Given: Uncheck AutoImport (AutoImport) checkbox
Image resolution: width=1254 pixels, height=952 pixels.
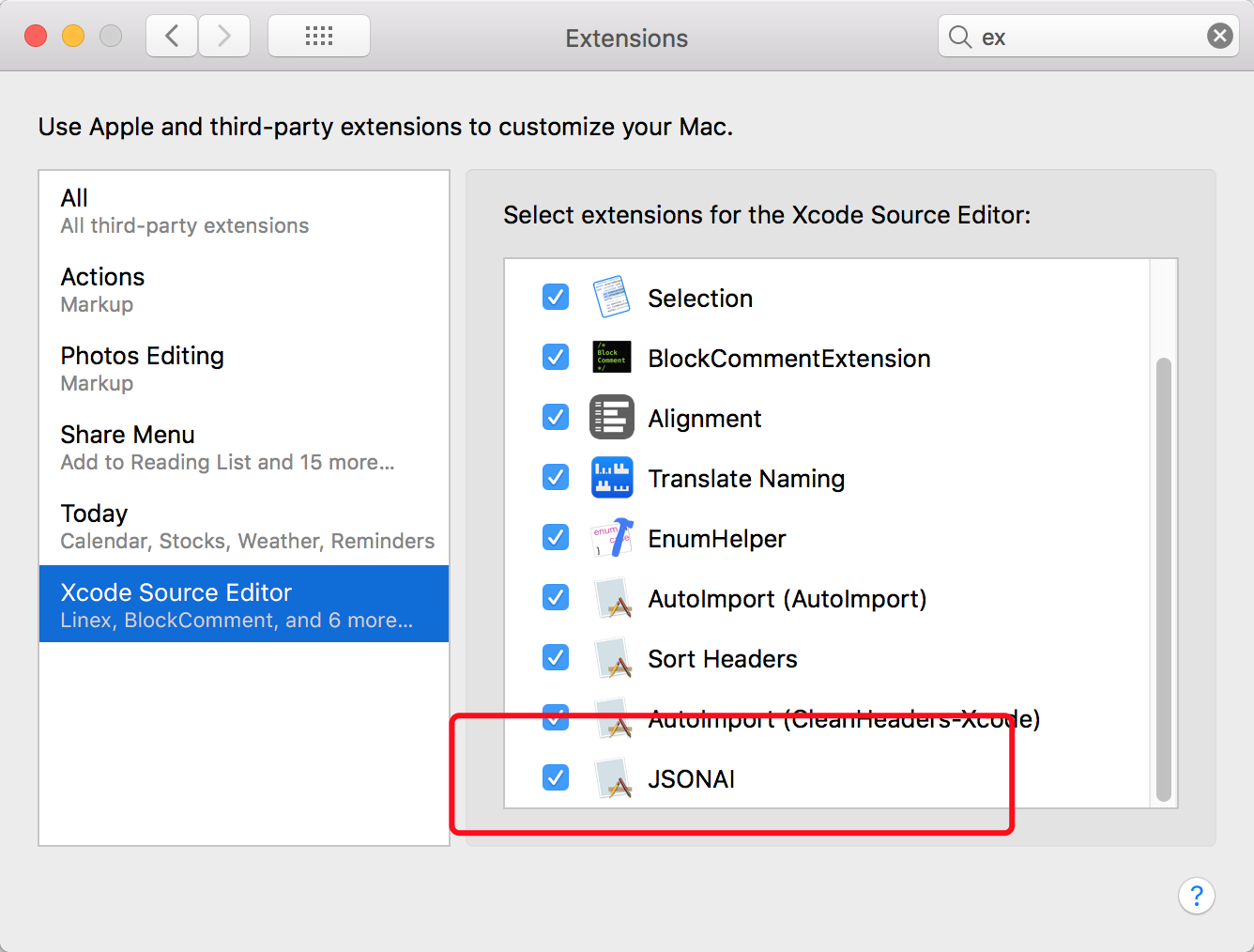Looking at the screenshot, I should (556, 597).
